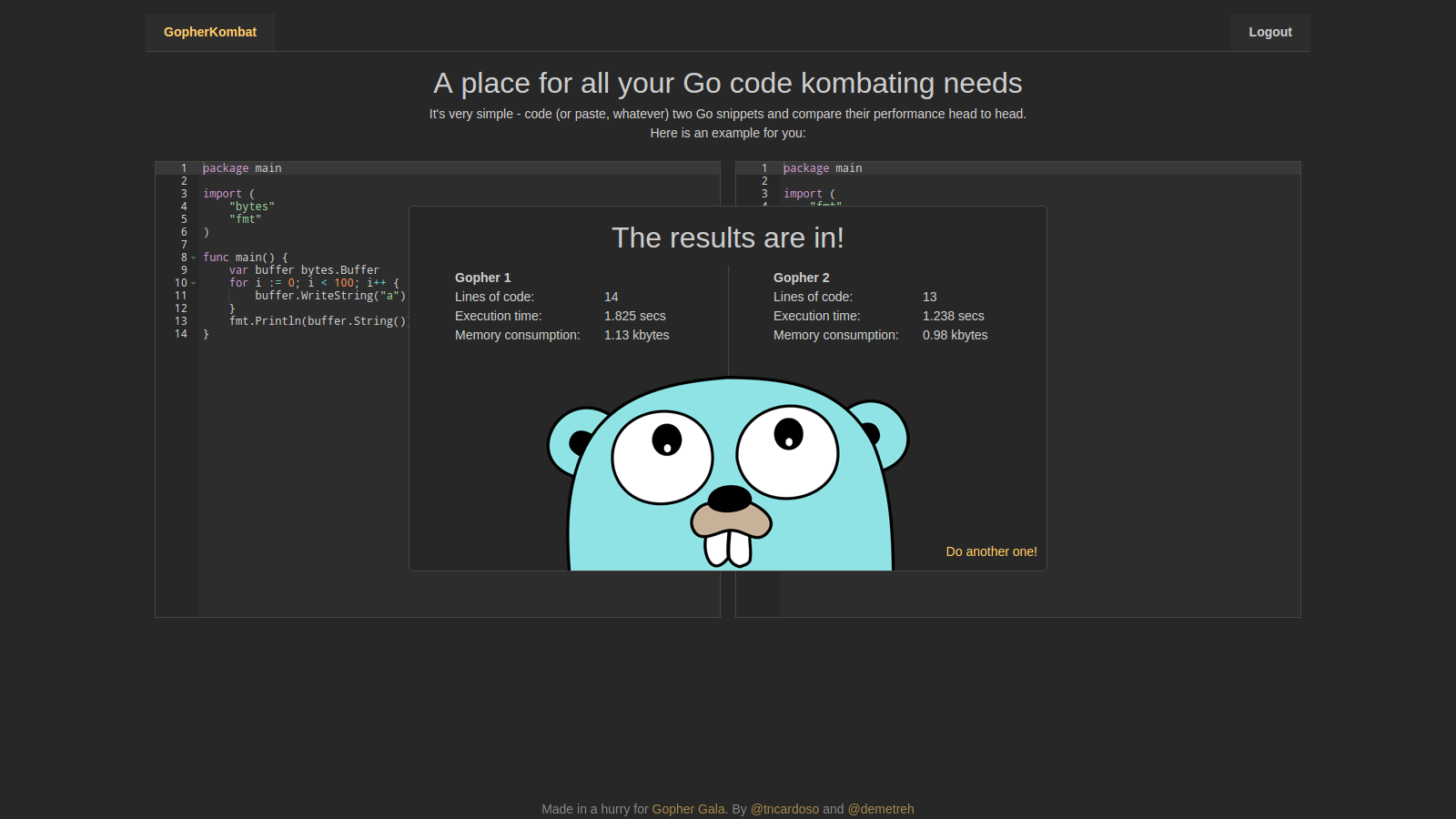Select Gopher 1 execution time '1.825 secs'
Viewport: 1456px width, 819px height.
click(x=635, y=316)
